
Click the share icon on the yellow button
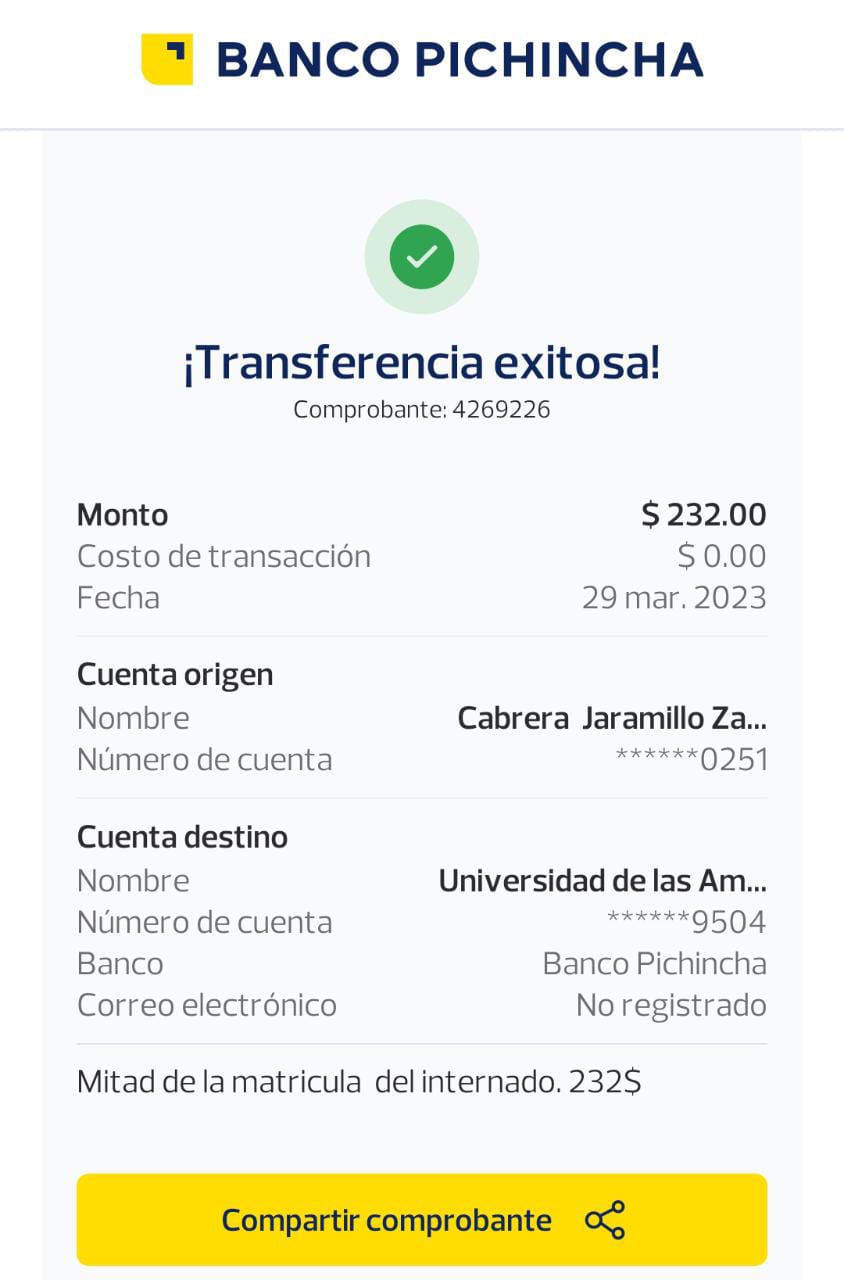coord(605,1220)
